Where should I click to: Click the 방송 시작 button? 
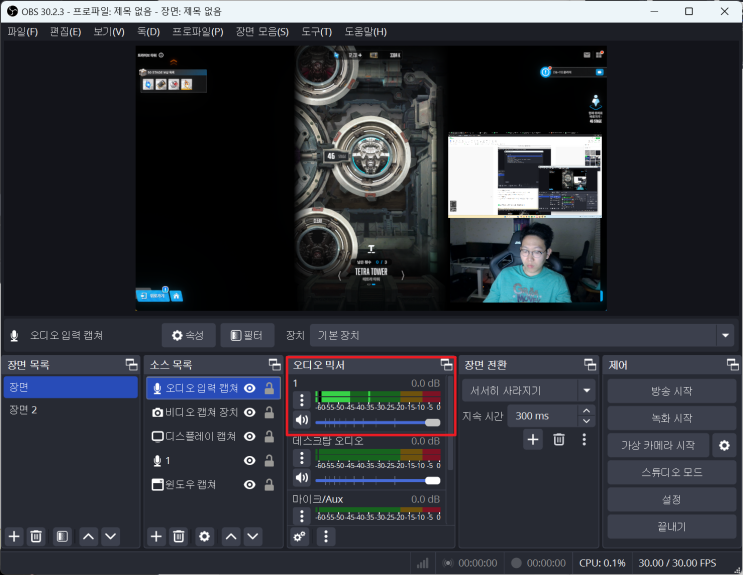point(670,391)
